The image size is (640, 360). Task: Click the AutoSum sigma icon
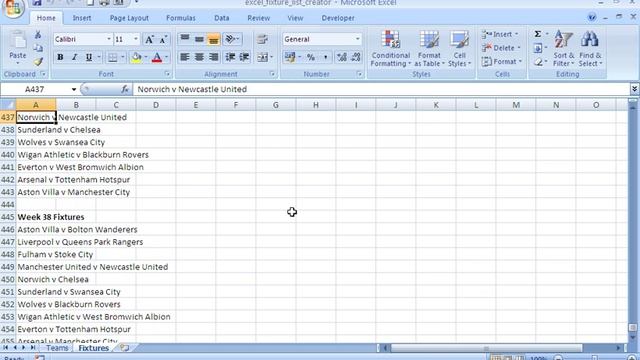click(x=538, y=34)
